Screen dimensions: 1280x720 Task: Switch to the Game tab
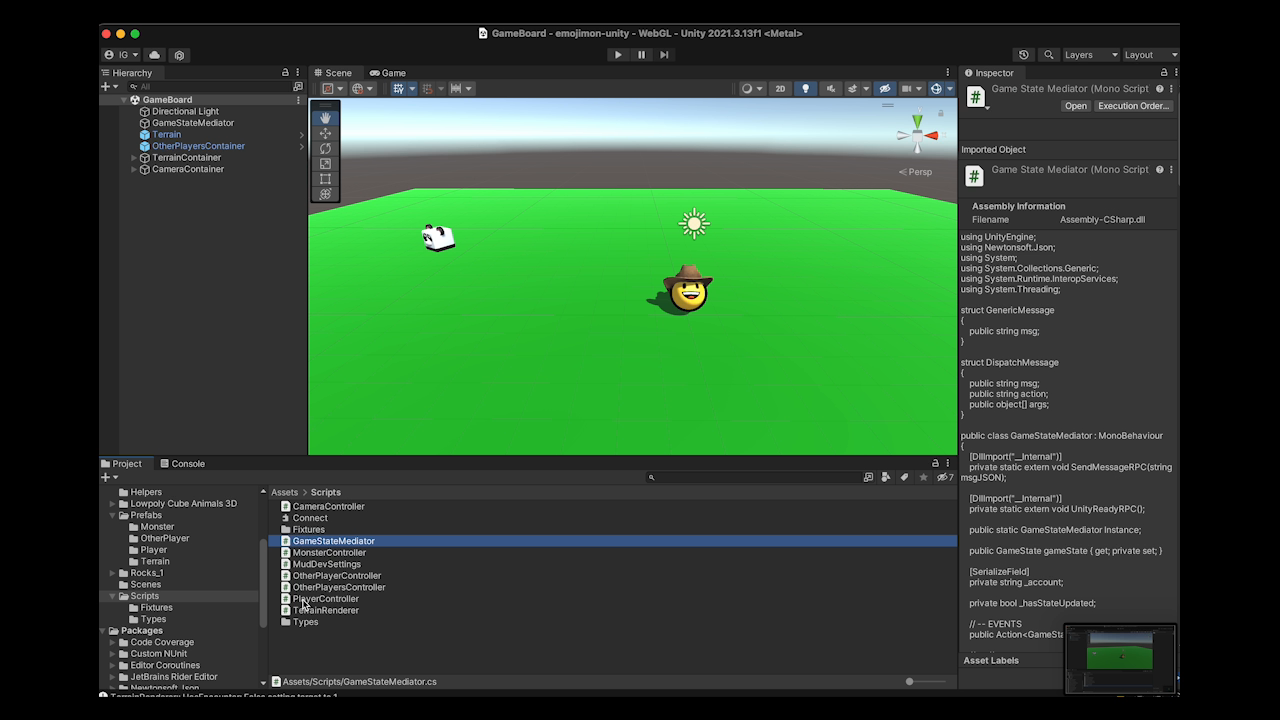388,73
